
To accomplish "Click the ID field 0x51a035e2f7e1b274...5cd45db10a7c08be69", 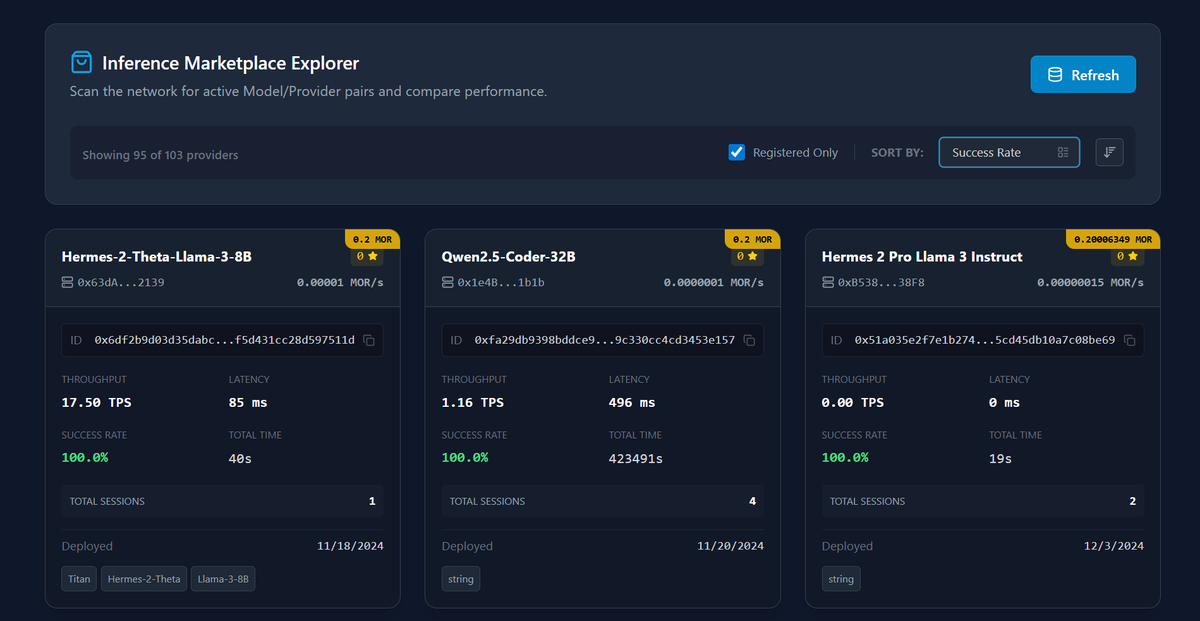I will (x=982, y=340).
